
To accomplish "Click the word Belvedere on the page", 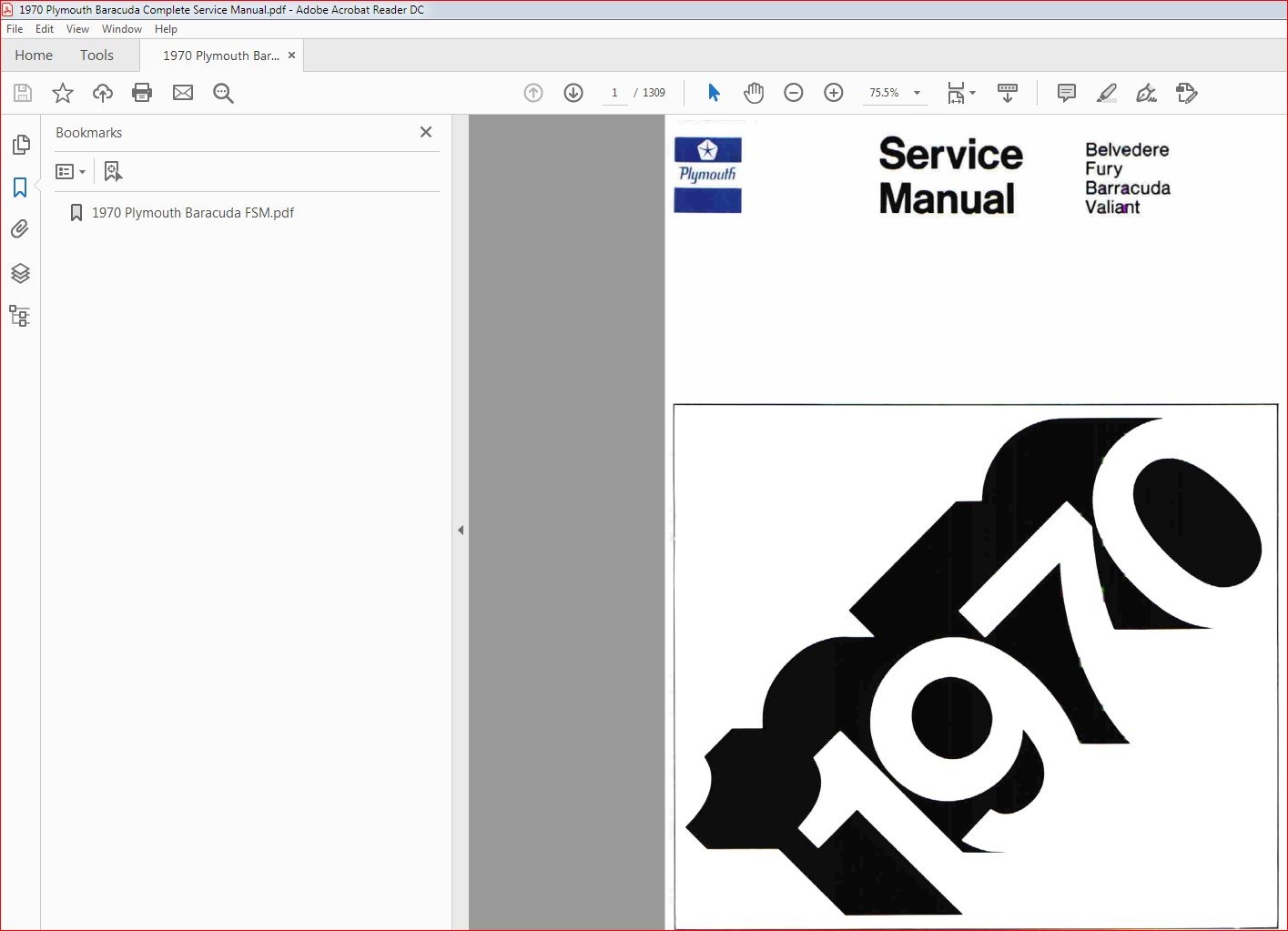I will 1127,150.
